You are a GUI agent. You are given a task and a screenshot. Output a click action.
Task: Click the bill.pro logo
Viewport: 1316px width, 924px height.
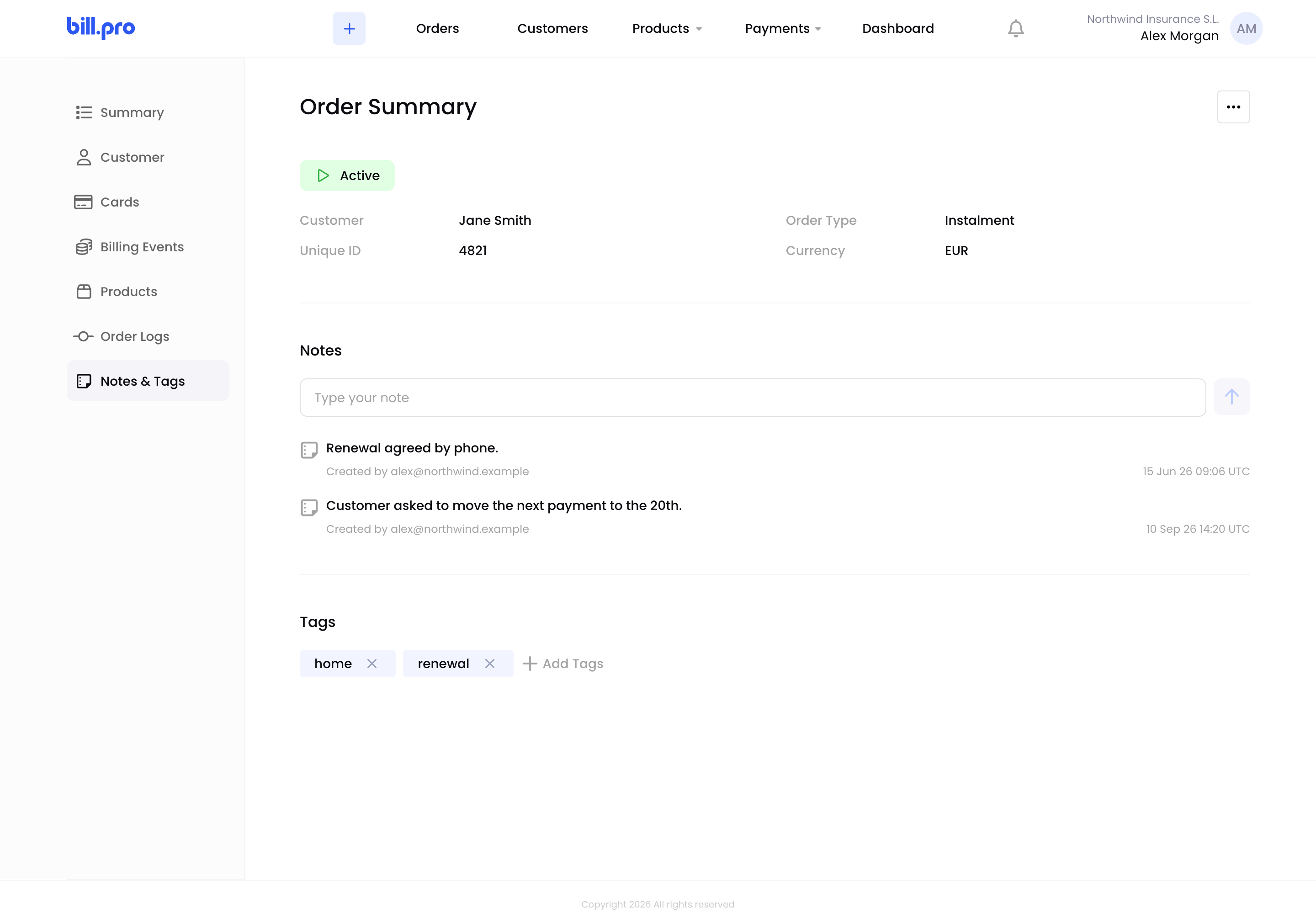click(101, 27)
